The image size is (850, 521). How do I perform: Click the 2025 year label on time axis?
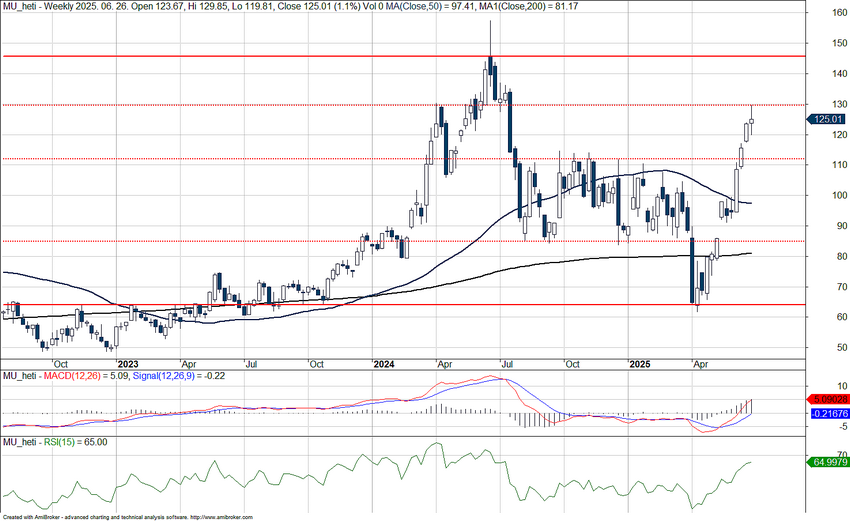coord(640,364)
